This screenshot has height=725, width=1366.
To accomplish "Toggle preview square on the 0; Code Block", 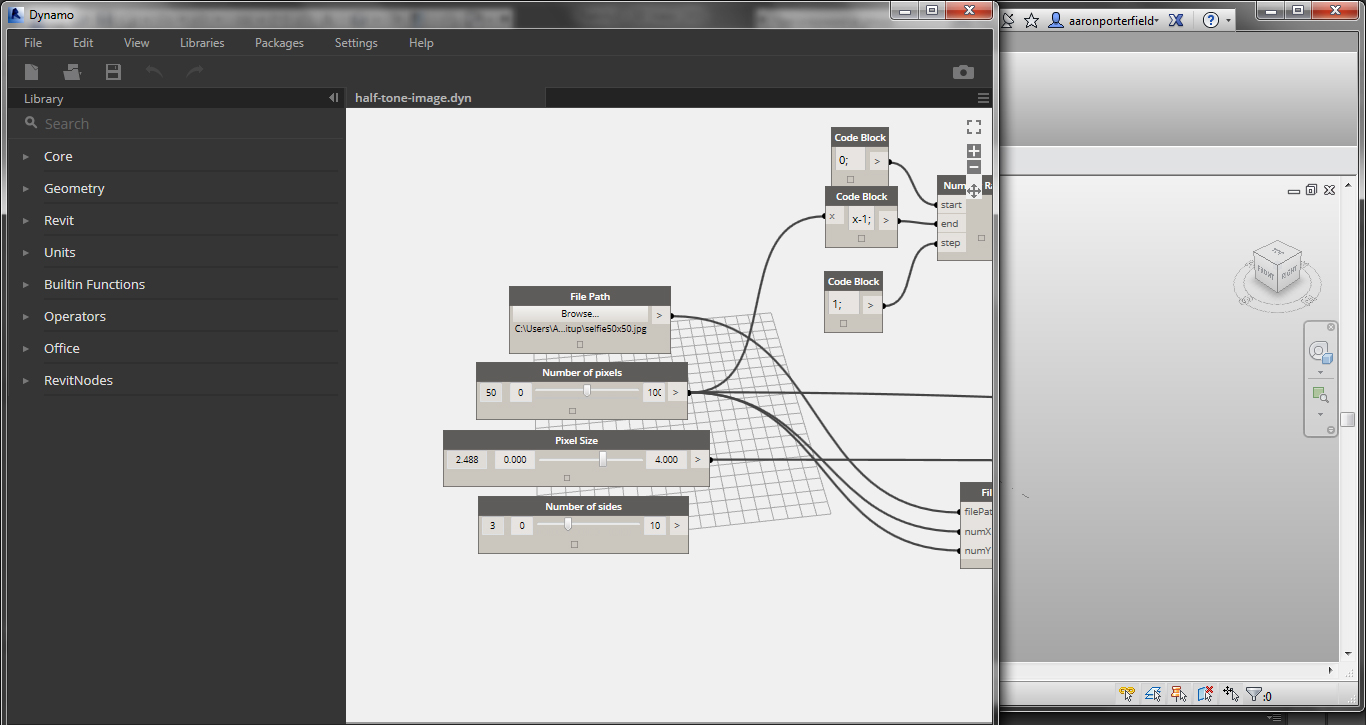I will (850, 179).
